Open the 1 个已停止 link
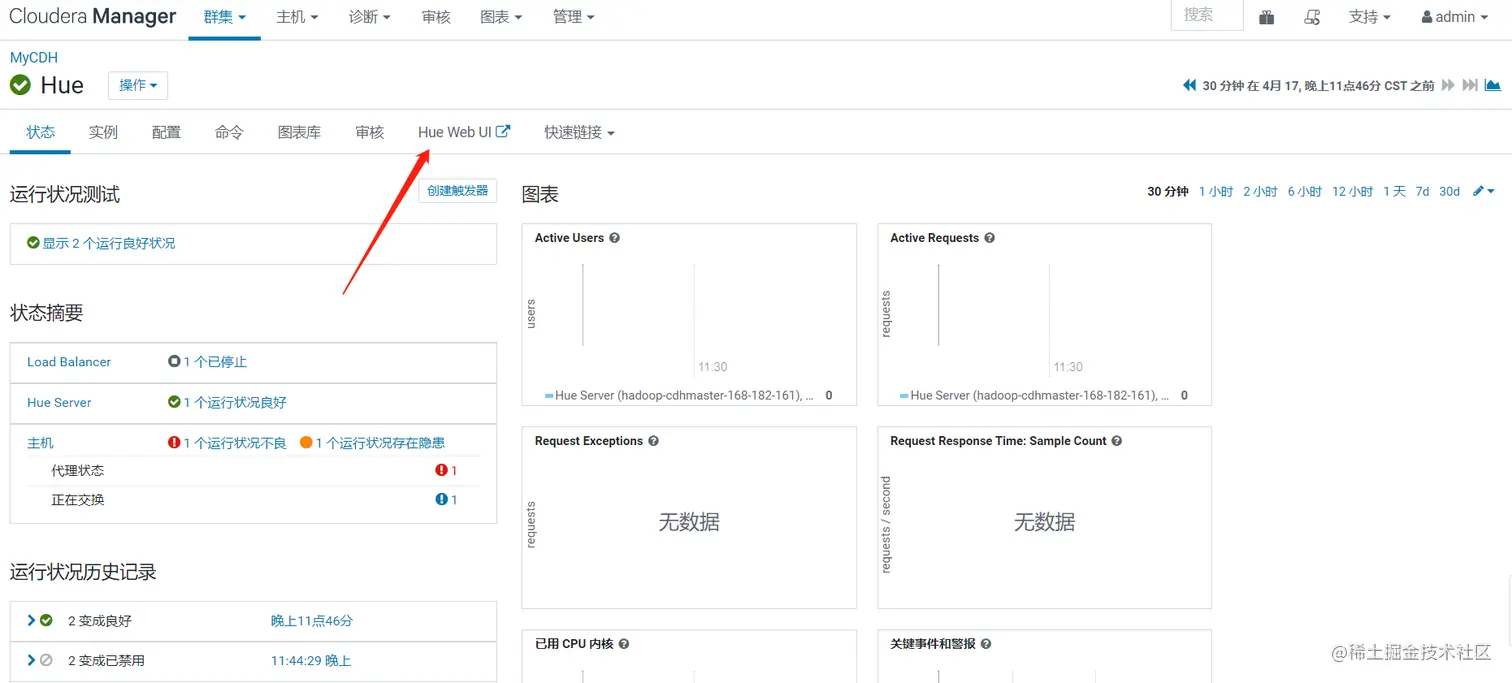Viewport: 1512px width, 683px height. [x=215, y=362]
